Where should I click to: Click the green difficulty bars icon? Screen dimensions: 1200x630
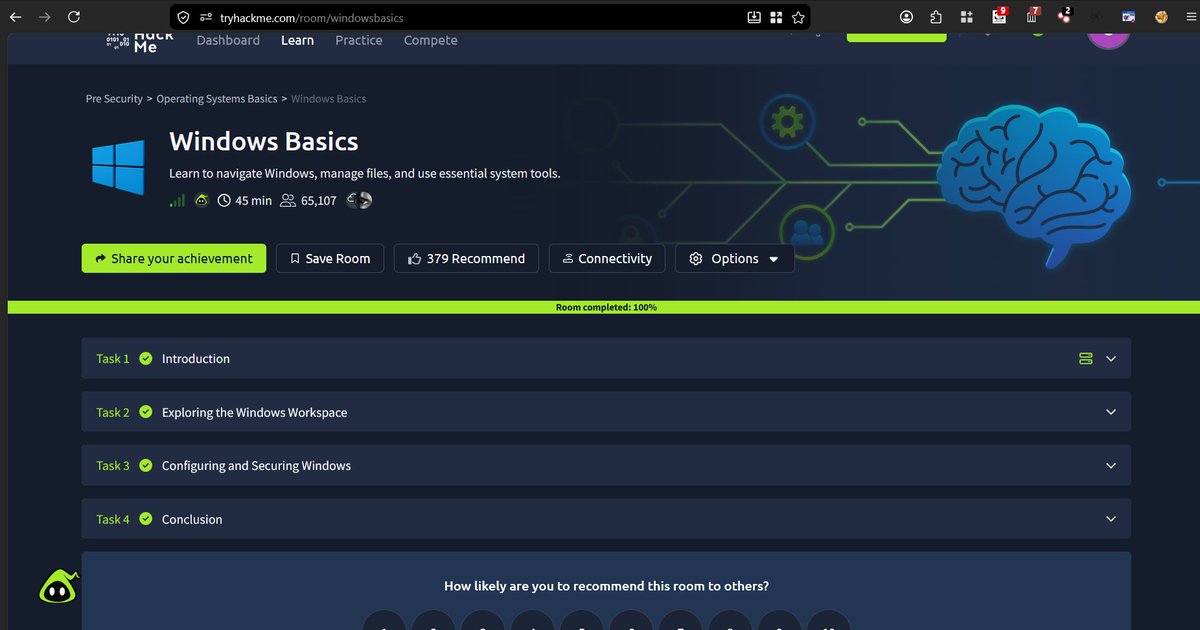click(177, 201)
